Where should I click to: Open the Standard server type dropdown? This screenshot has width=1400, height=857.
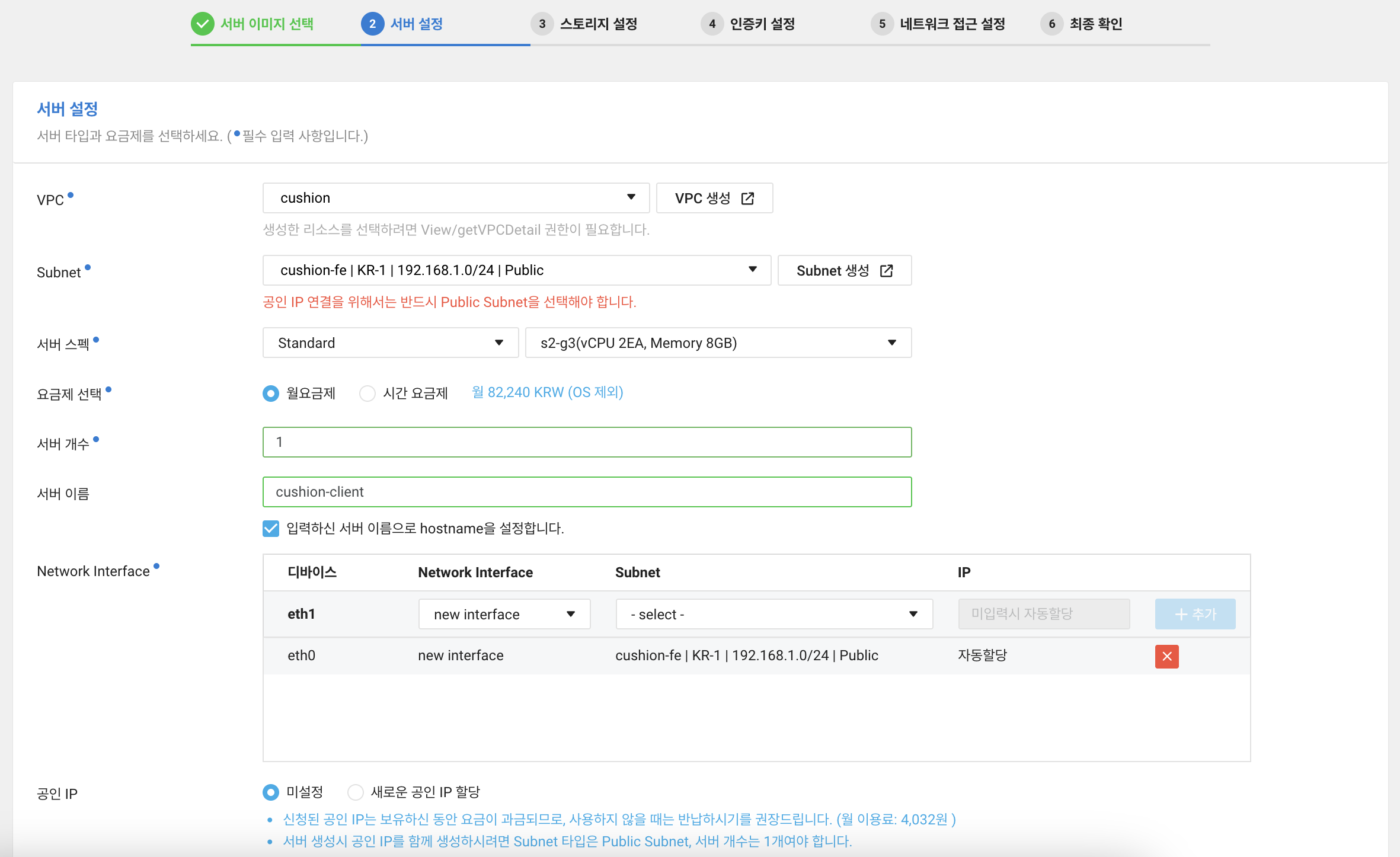click(390, 343)
